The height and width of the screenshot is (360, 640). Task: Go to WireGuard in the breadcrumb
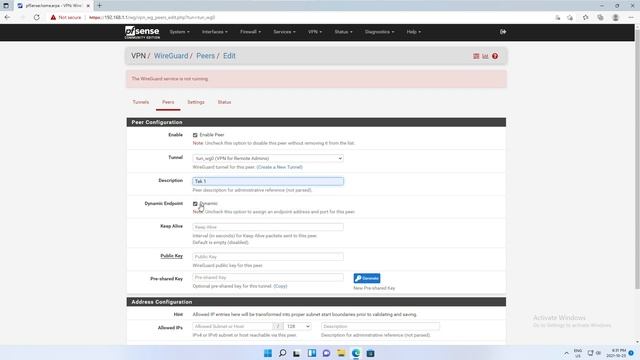point(171,56)
